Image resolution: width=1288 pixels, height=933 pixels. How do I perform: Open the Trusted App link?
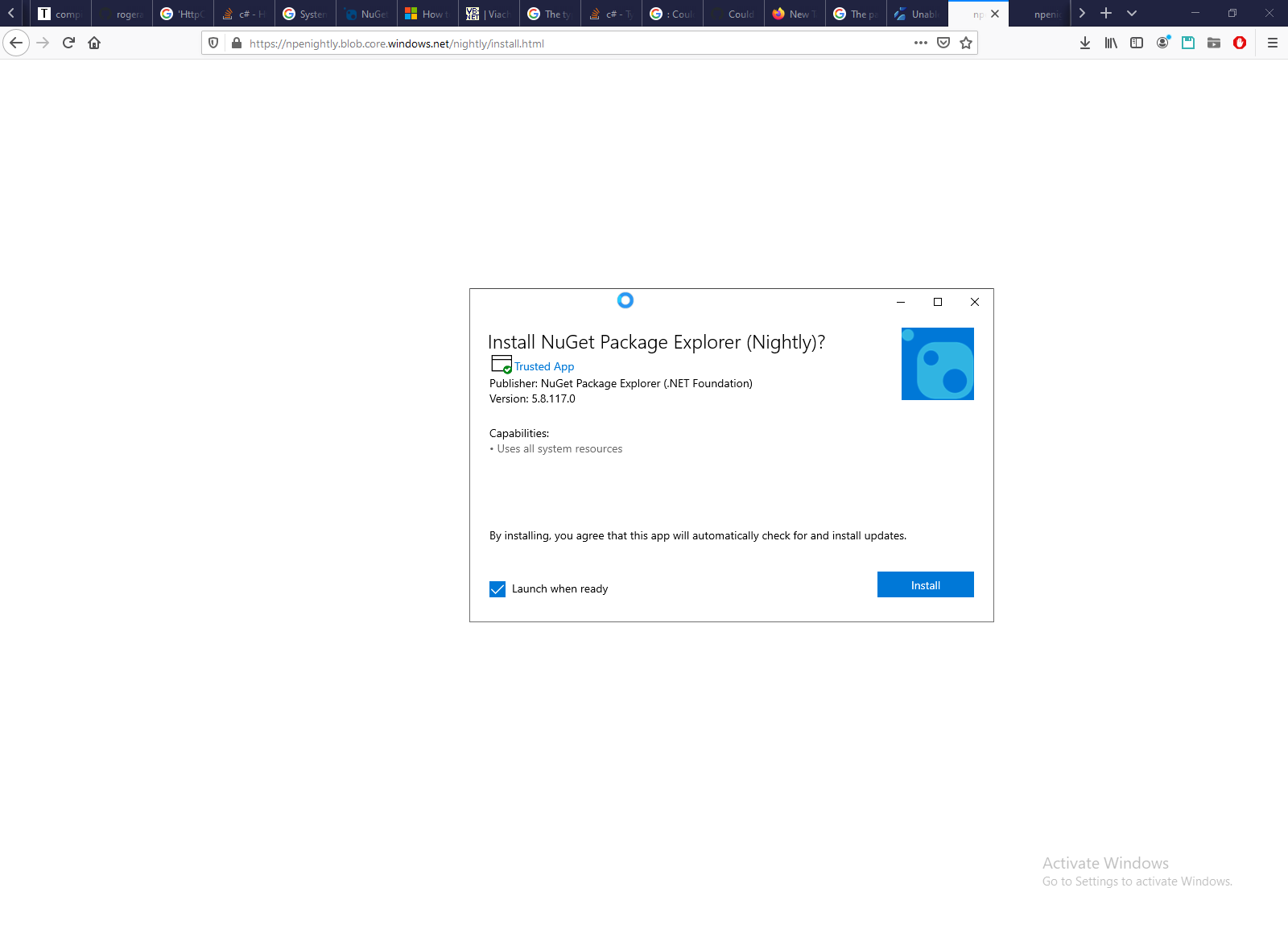pos(544,366)
